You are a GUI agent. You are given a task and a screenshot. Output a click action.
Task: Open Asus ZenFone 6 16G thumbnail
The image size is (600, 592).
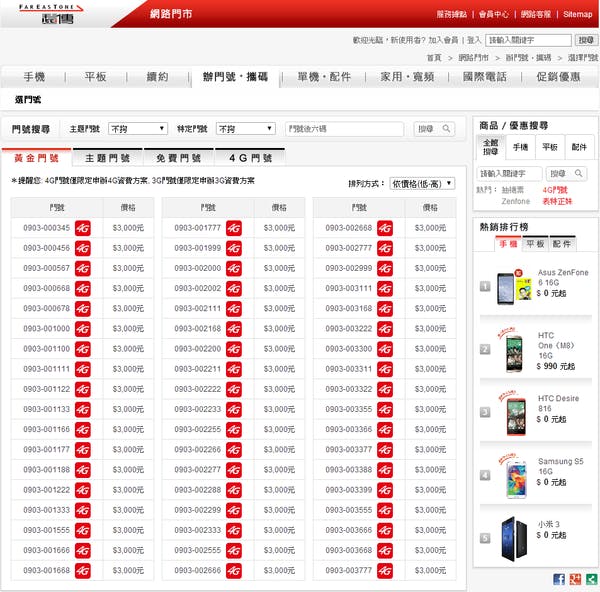pos(515,286)
